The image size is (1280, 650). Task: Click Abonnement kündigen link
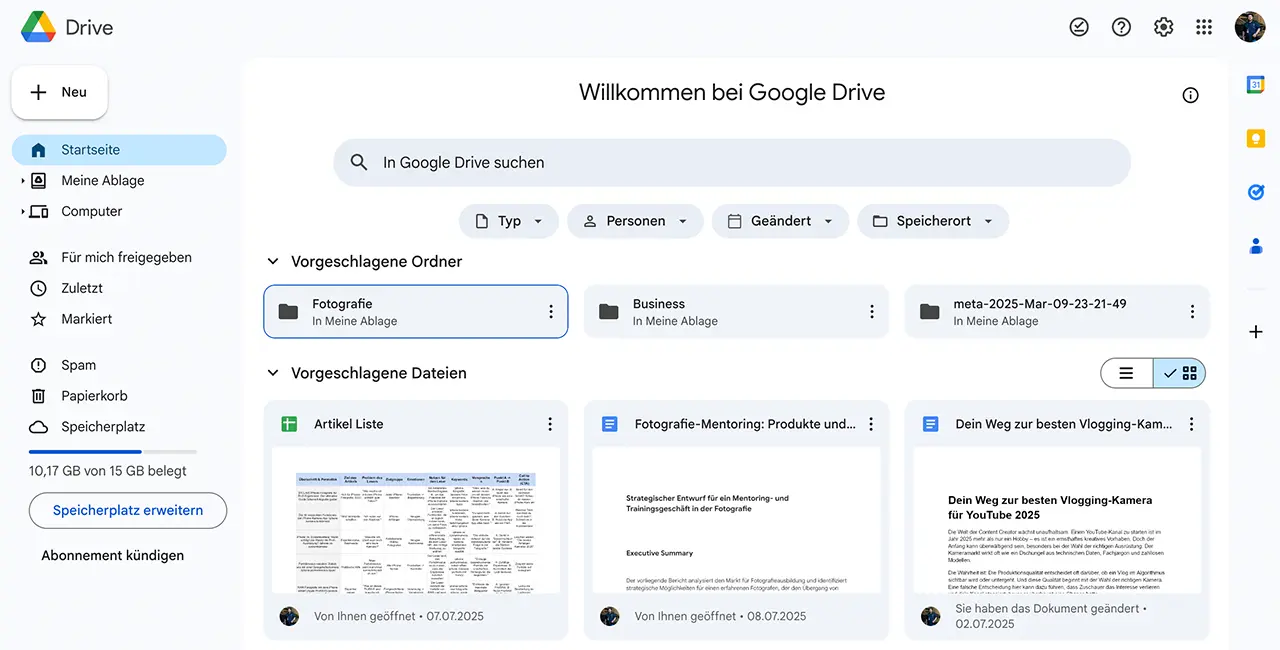(113, 555)
